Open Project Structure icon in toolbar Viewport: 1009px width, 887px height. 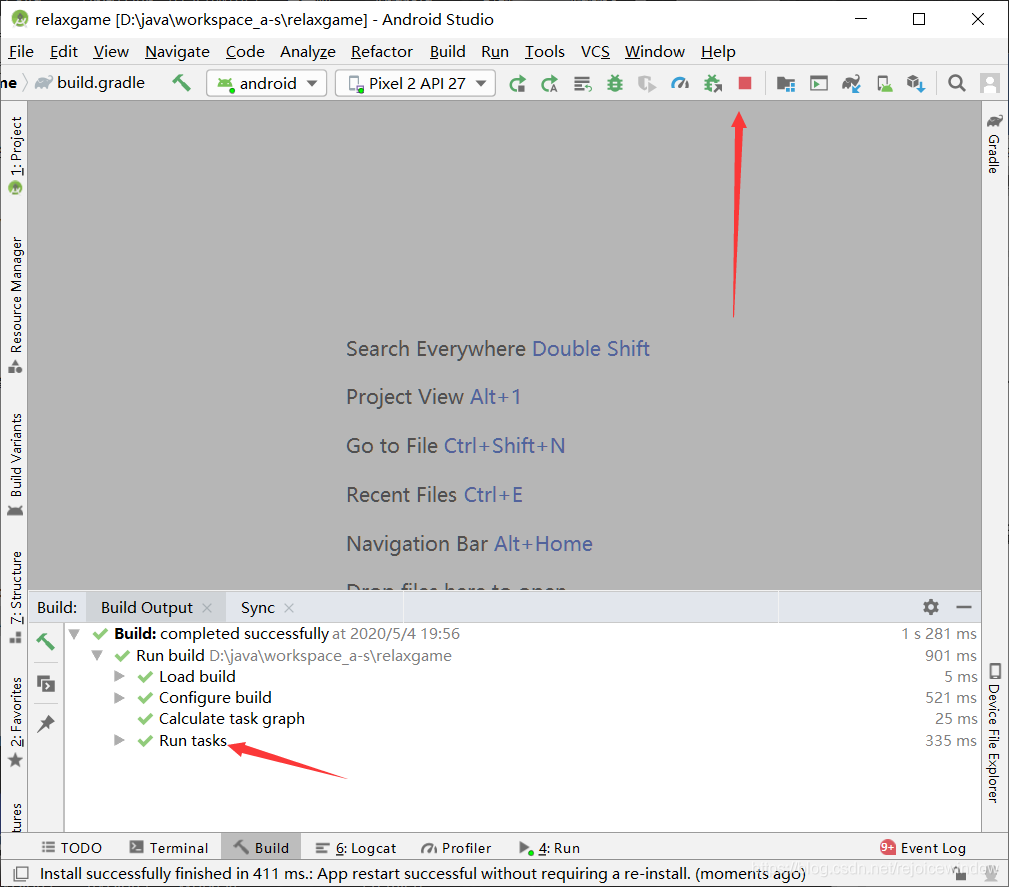click(x=786, y=84)
